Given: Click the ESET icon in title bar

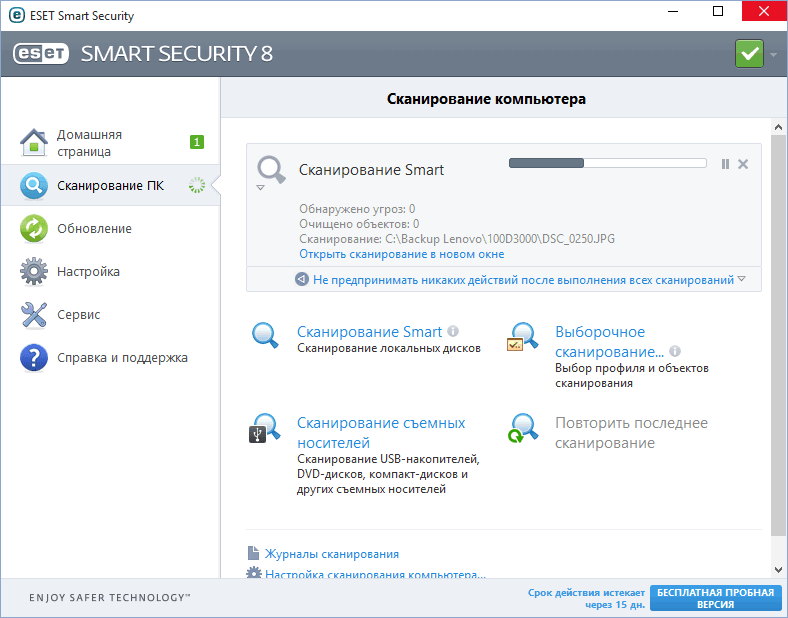Looking at the screenshot, I should pos(17,15).
